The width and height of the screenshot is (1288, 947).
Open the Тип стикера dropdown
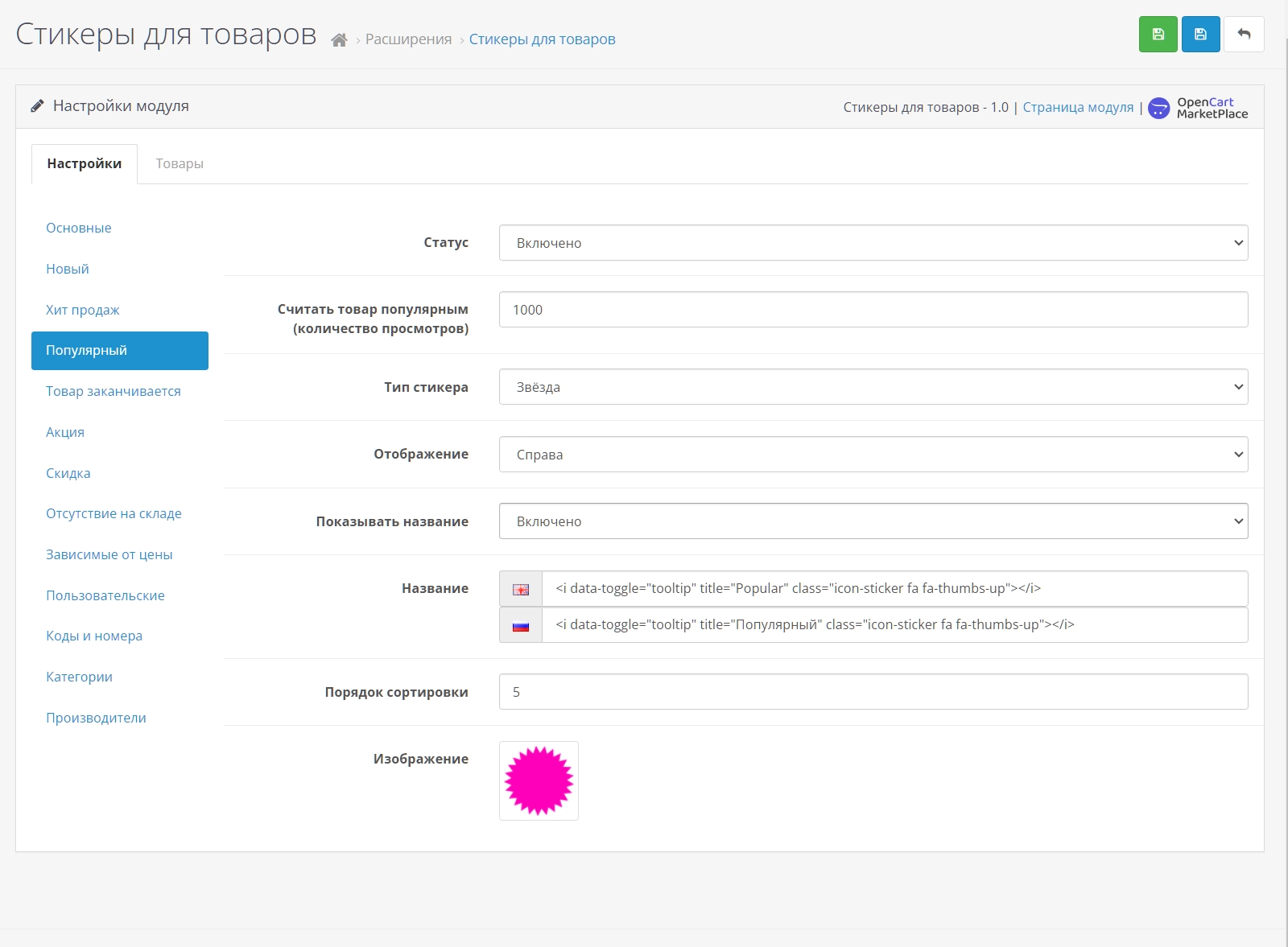873,387
